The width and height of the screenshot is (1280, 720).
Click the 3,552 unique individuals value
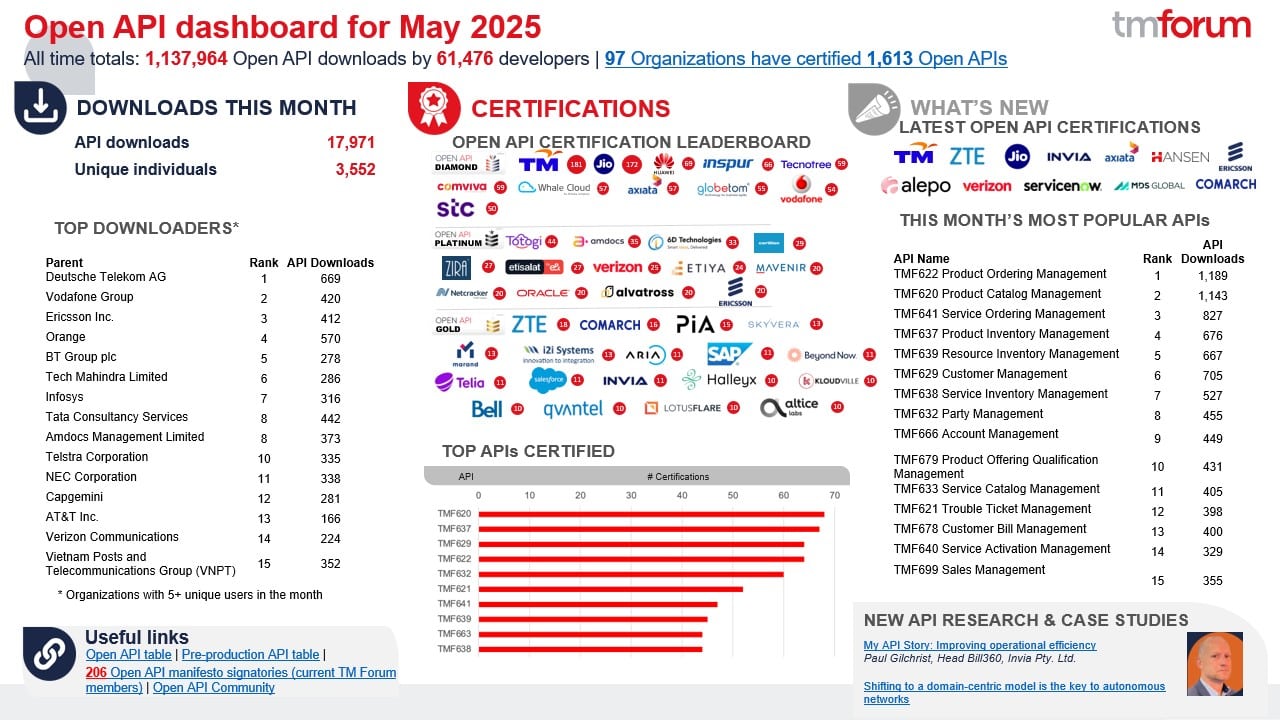(x=356, y=170)
